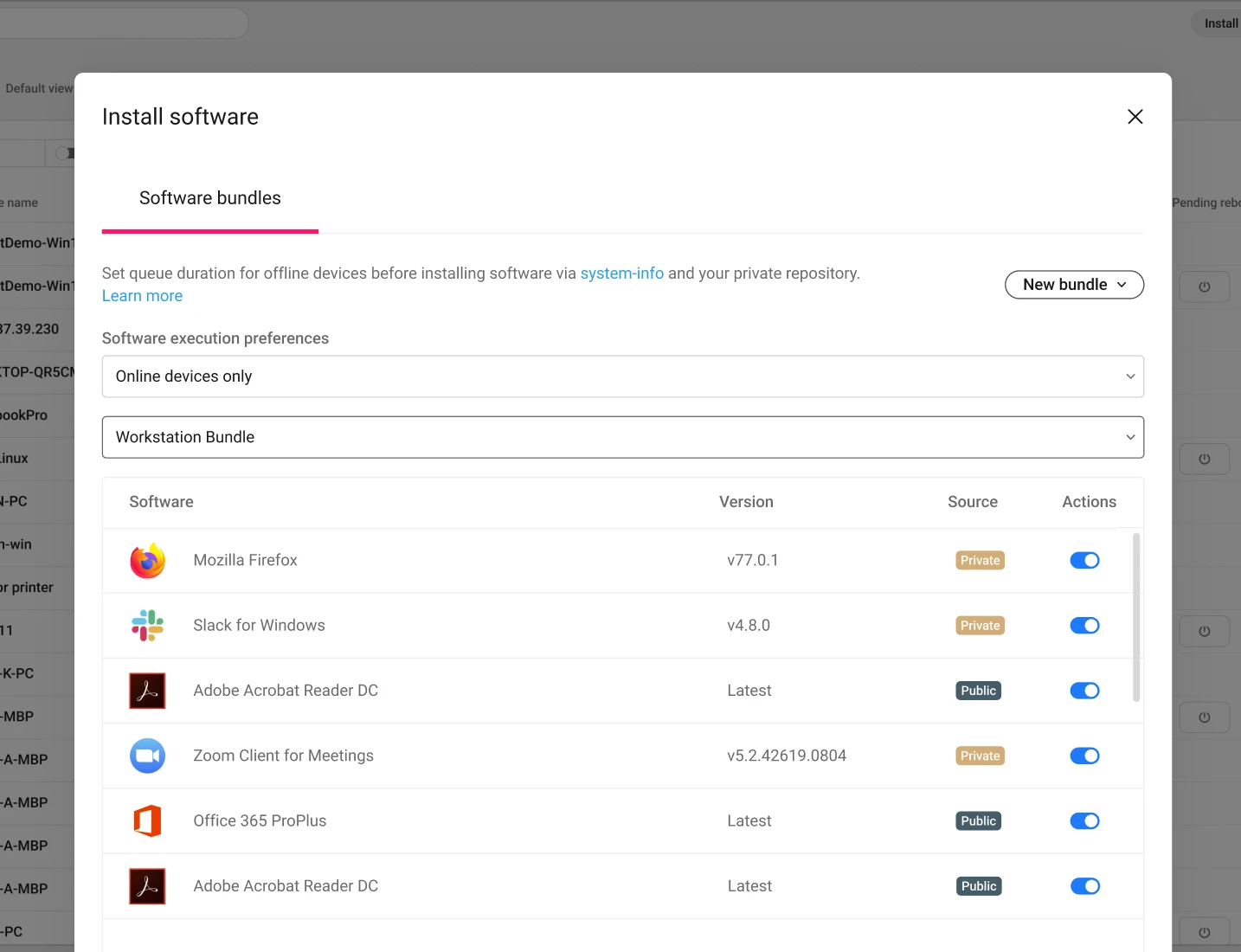Screen dimensions: 1241x952
Task: Click Acrobat icon in row below Office 365
Action: click(148, 886)
